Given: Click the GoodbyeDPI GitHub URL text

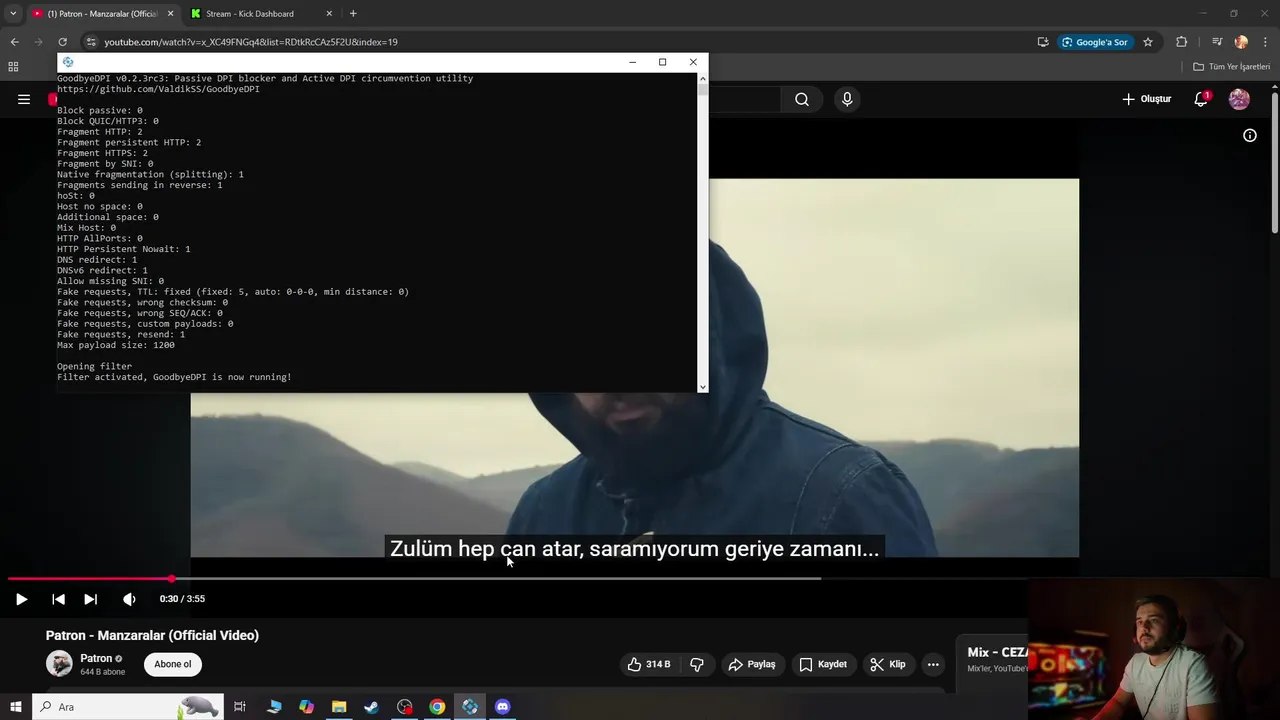Looking at the screenshot, I should point(158,89).
